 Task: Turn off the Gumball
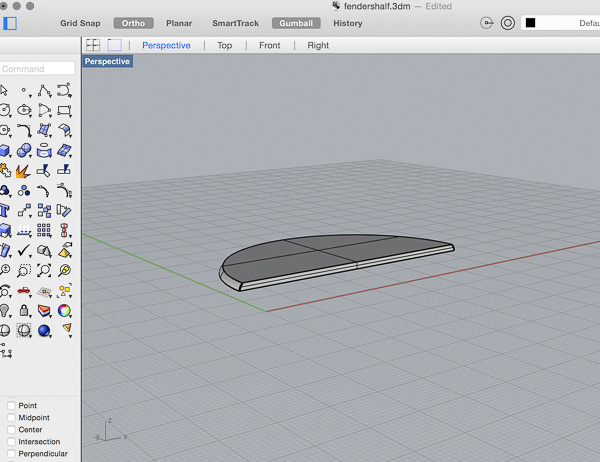click(x=296, y=23)
